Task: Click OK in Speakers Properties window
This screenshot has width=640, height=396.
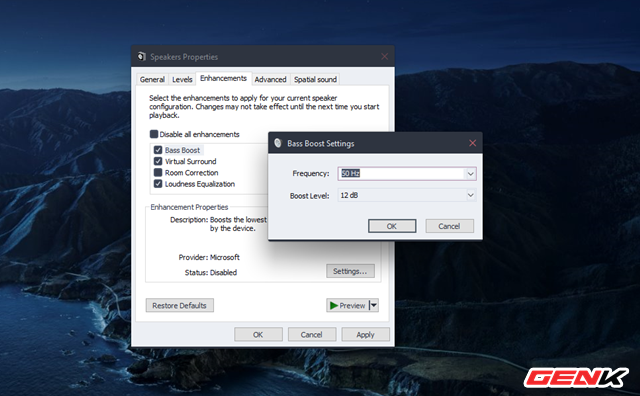Action: tap(258, 334)
